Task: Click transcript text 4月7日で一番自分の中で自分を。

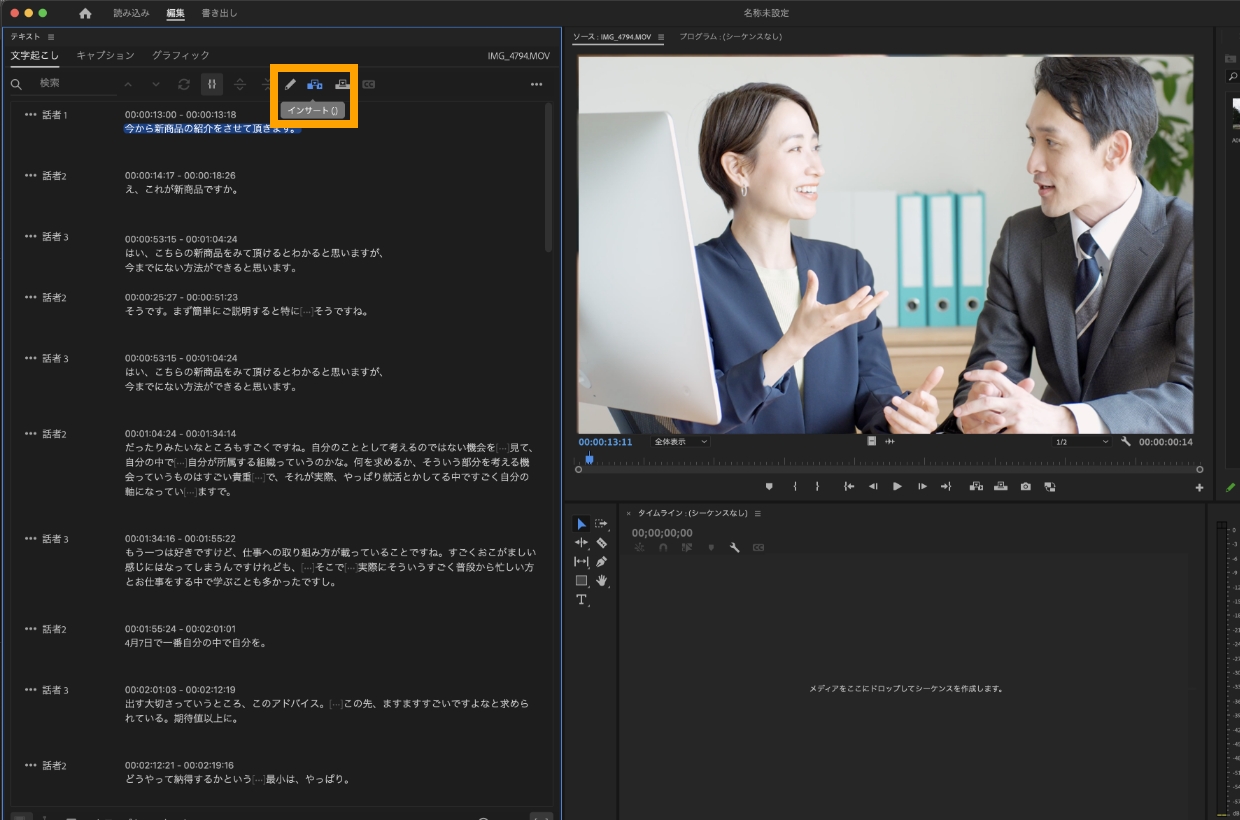Action: pos(196,643)
